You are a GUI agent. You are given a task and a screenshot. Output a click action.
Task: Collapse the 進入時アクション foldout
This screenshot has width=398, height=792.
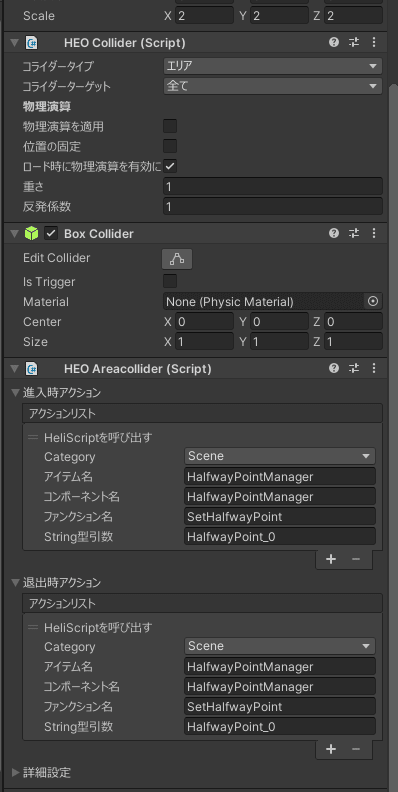pos(15,392)
